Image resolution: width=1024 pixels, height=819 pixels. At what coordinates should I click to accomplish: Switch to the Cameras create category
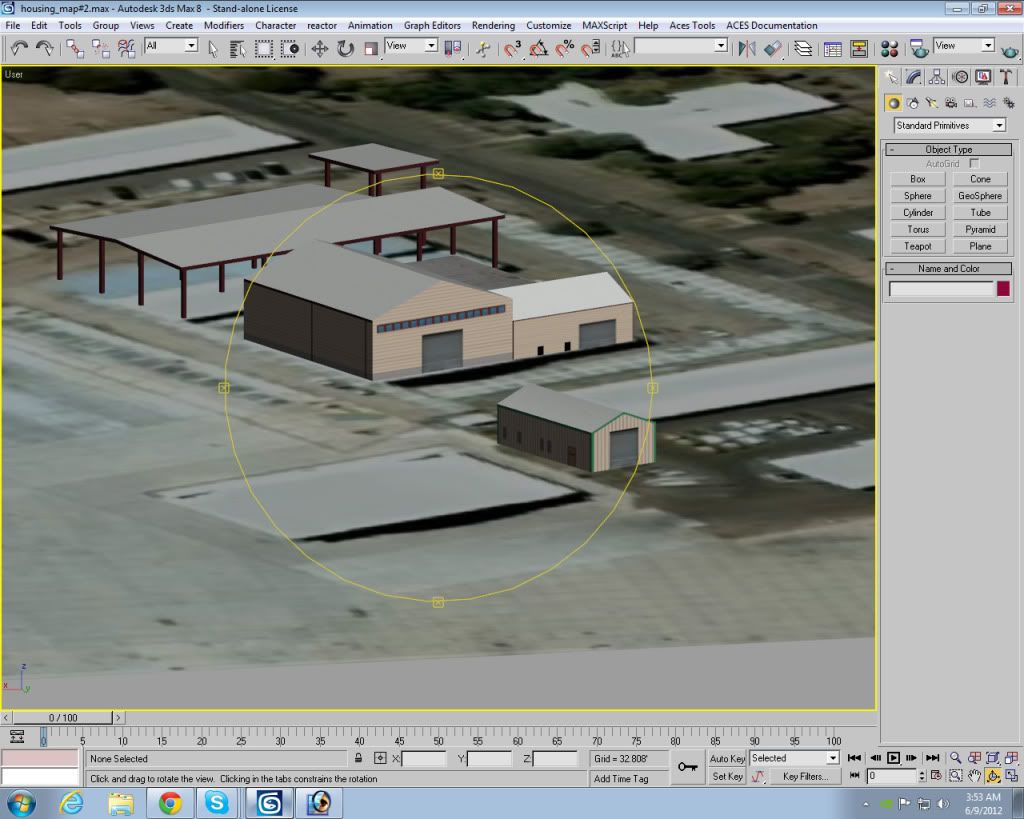pos(951,102)
